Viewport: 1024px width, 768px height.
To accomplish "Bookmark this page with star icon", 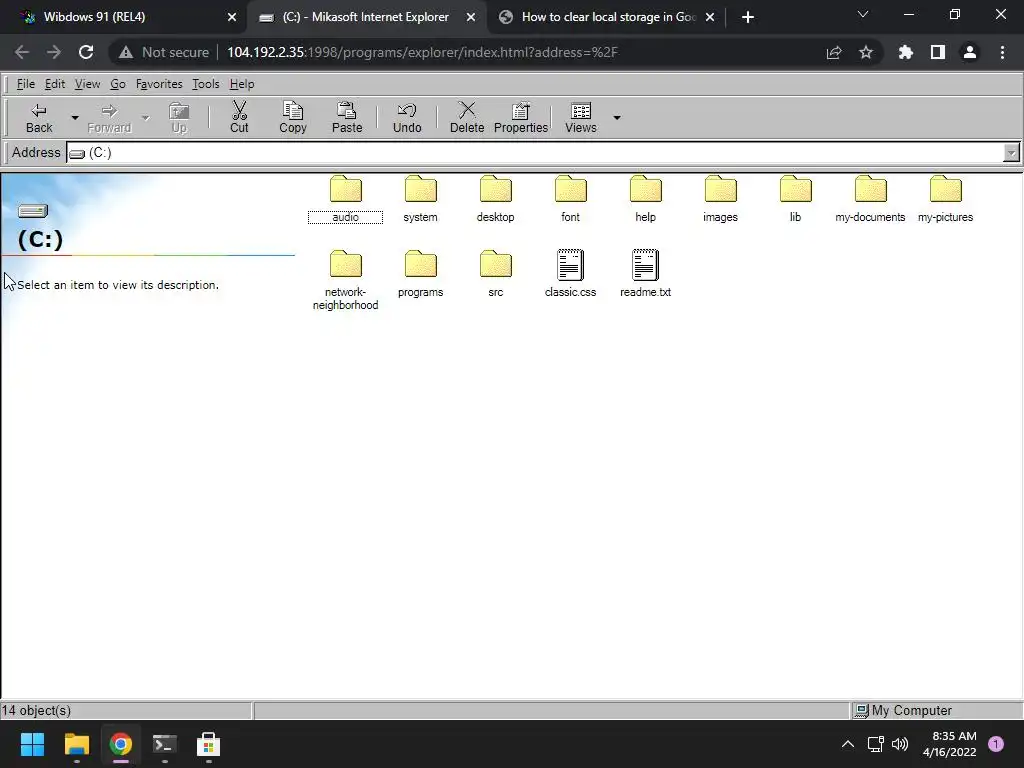I will coord(865,52).
